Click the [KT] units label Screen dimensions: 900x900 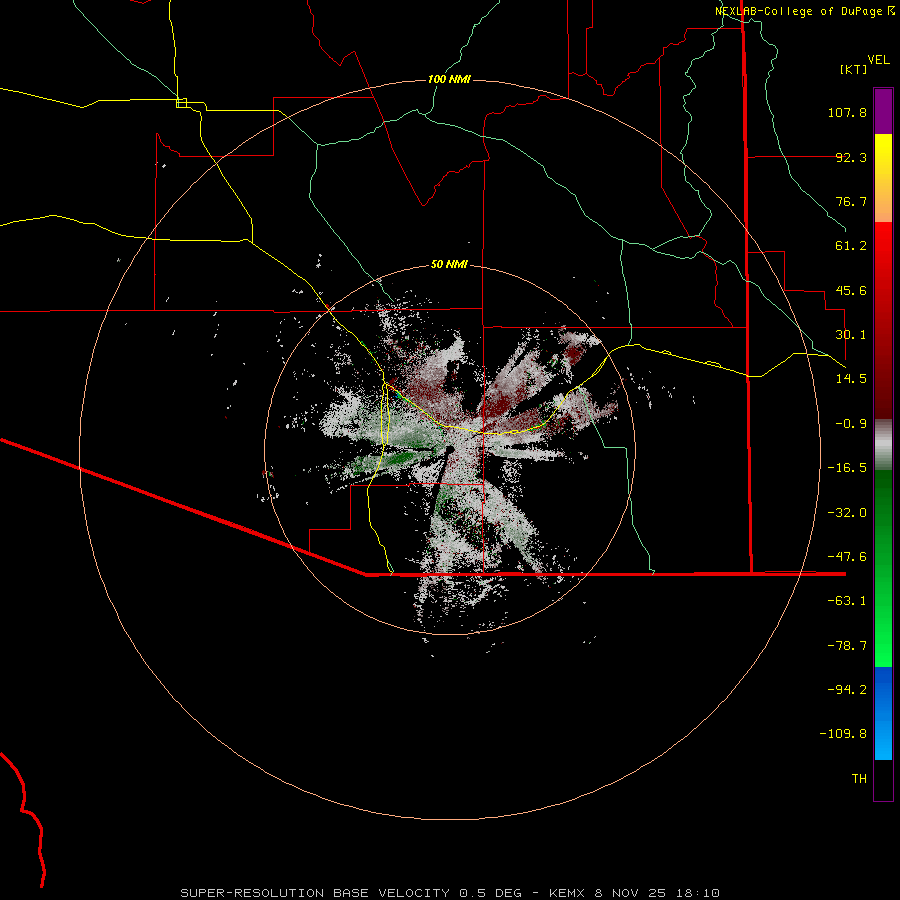pyautogui.click(x=853, y=69)
